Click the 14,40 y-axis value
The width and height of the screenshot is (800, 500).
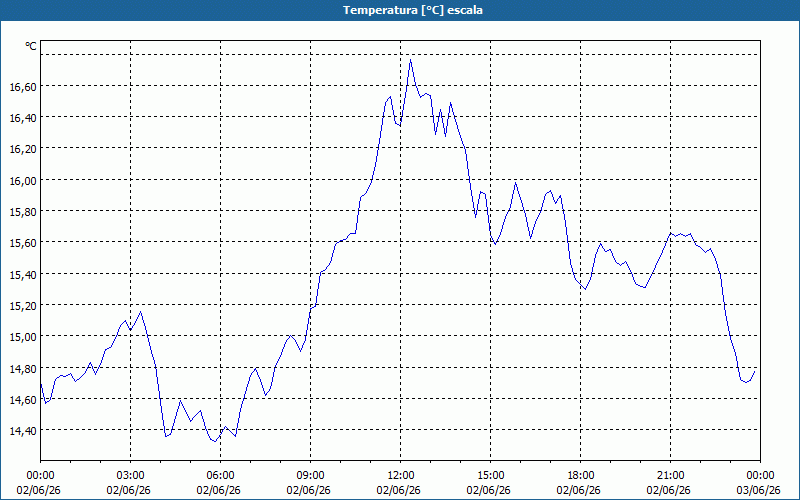pos(23,432)
